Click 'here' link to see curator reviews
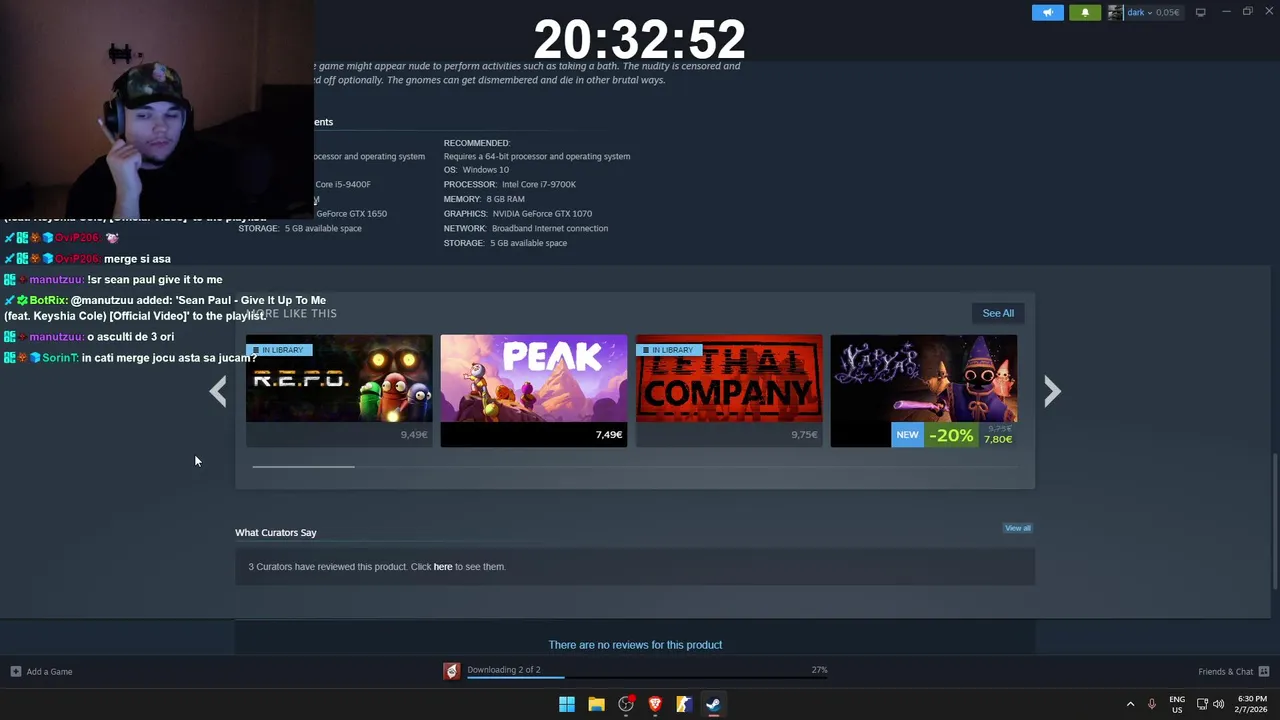Screen dimensions: 1280x720 443,566
